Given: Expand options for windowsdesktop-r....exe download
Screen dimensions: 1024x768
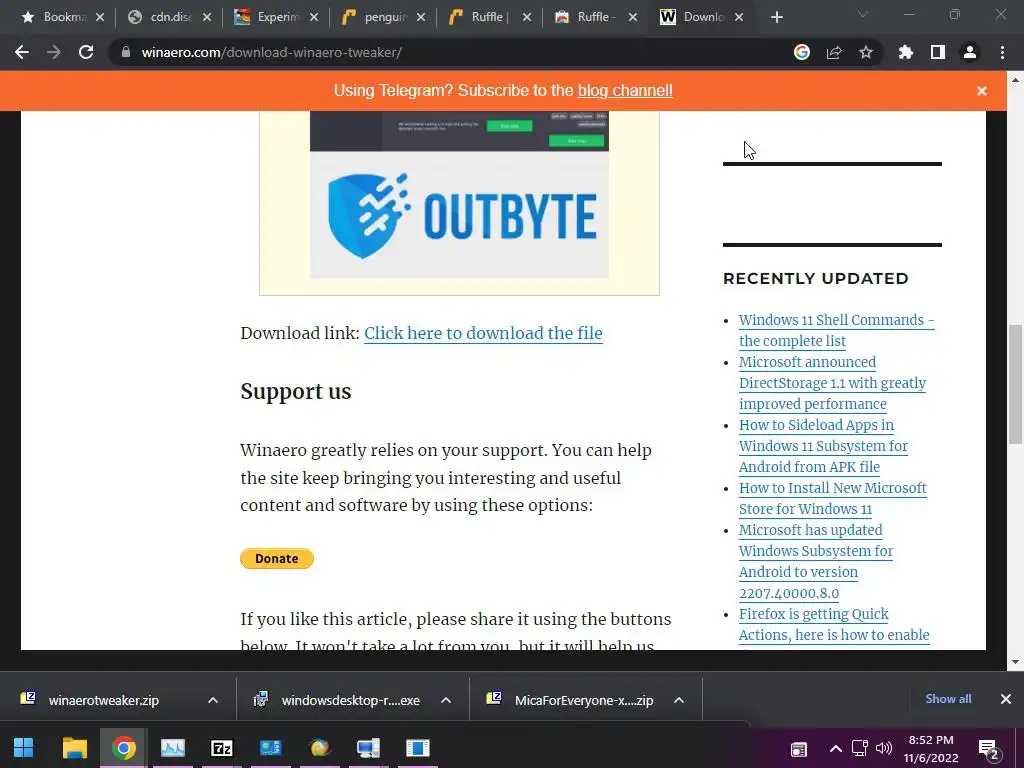Looking at the screenshot, I should click(446, 700).
